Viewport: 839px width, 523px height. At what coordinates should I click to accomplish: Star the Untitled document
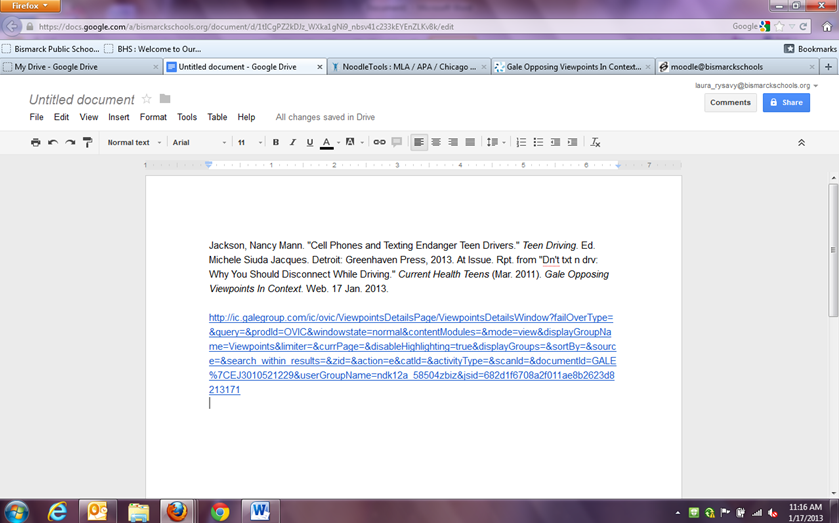146,99
